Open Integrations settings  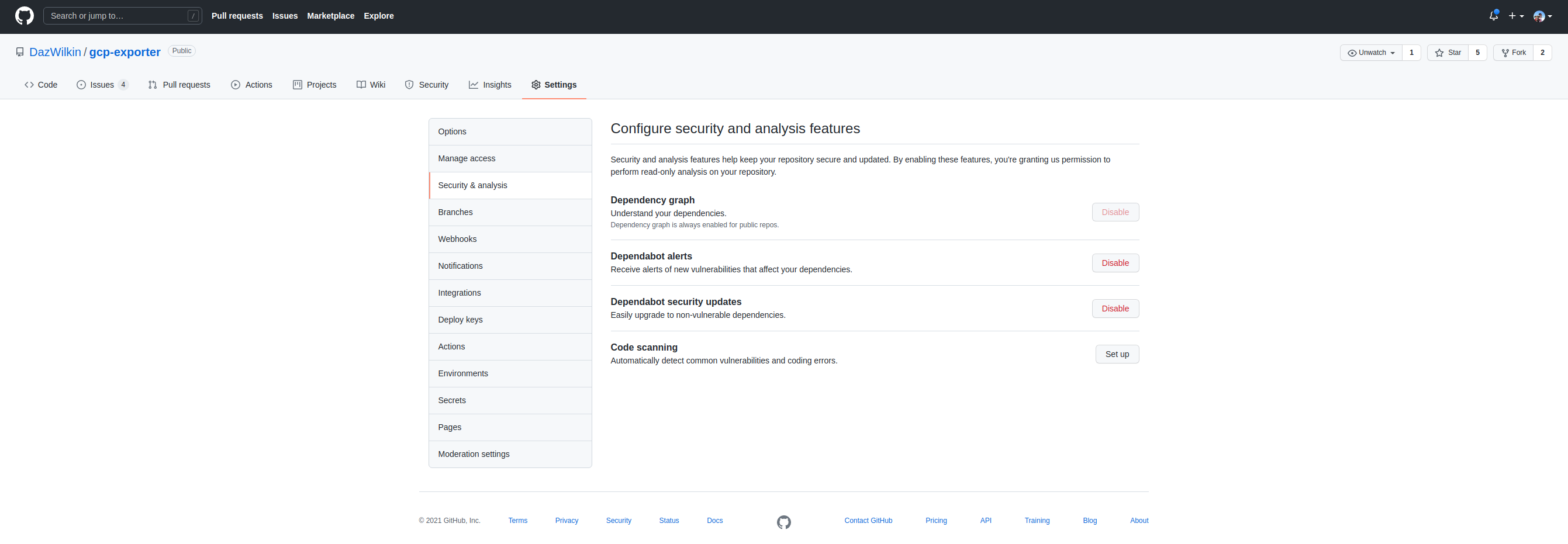(x=510, y=293)
